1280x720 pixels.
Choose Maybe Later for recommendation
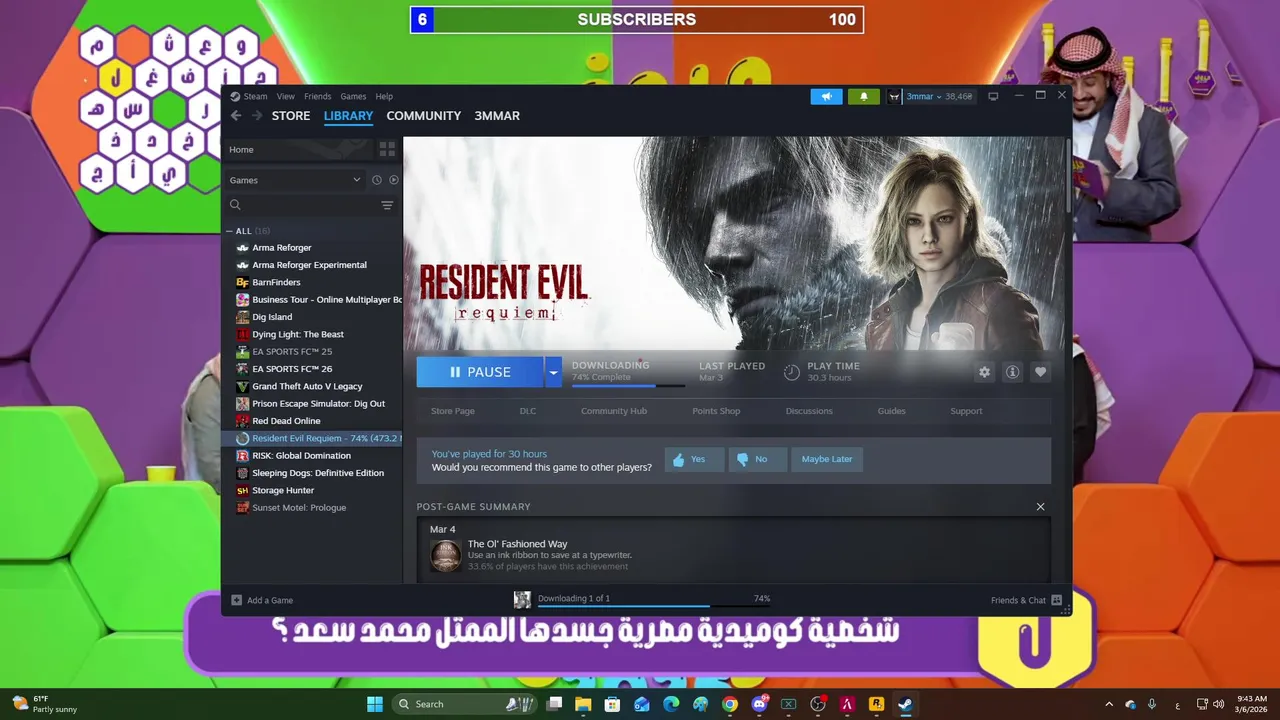click(827, 459)
